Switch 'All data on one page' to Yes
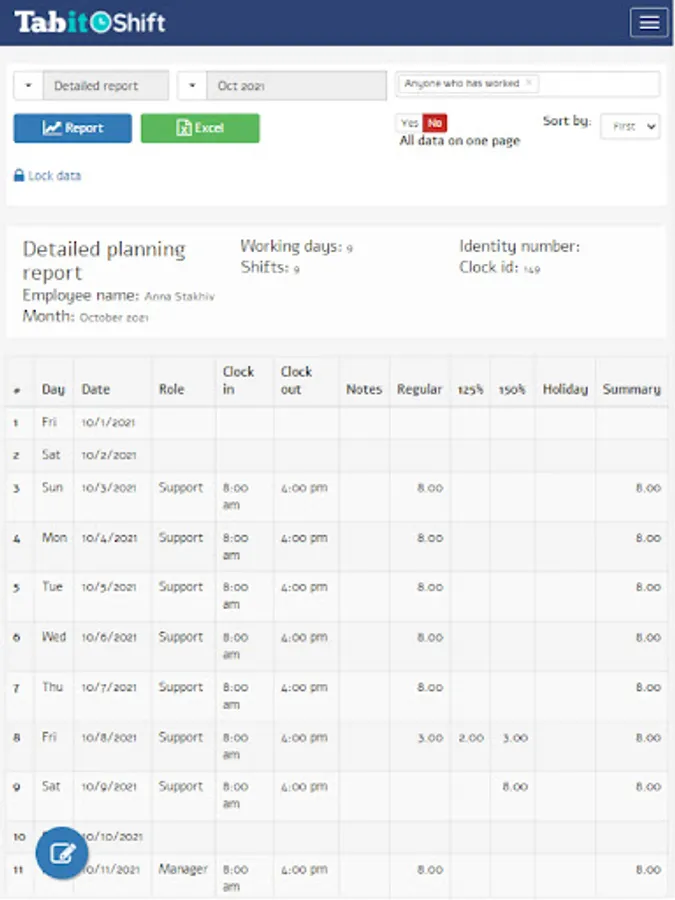Viewport: 675px width, 900px height. (409, 123)
